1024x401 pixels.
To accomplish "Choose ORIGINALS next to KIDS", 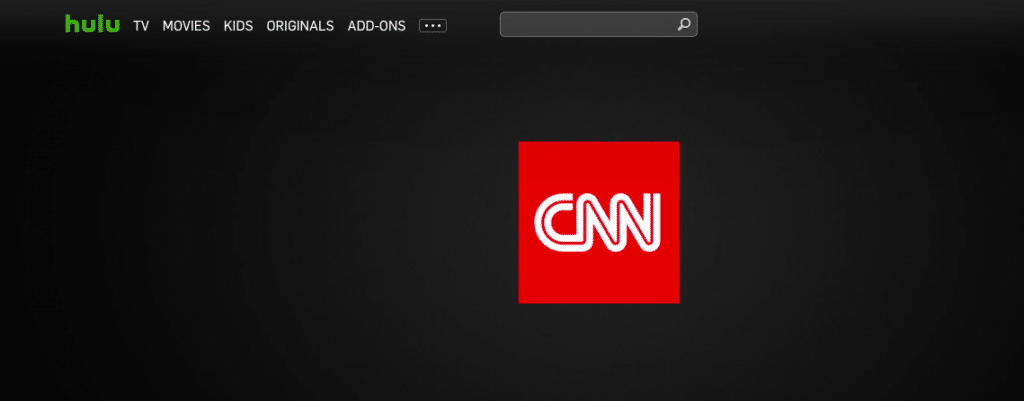I will pyautogui.click(x=300, y=26).
